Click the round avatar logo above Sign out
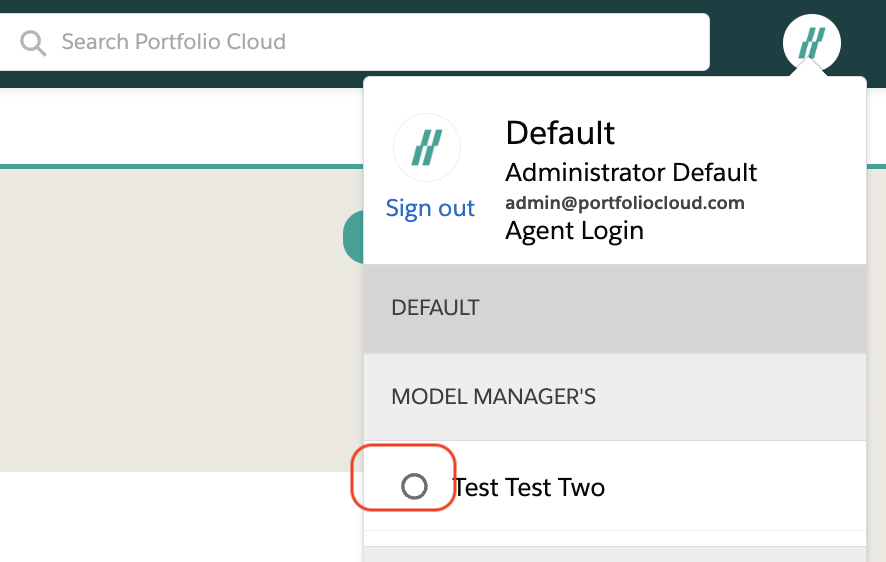Viewport: 886px width, 562px height. click(x=427, y=148)
